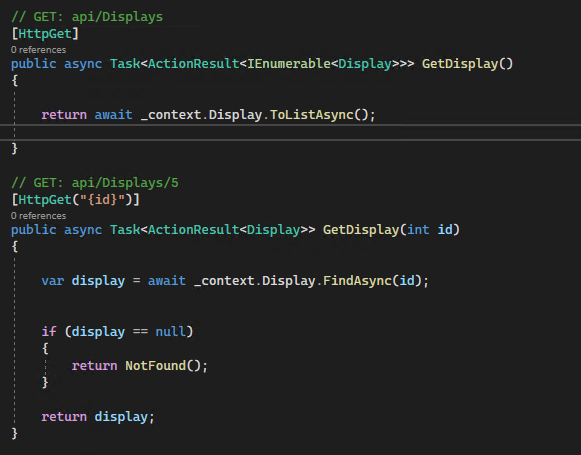Click 'int id' parameter in GetDisplay signature
Image resolution: width=581 pixels, height=455 pixels.
point(430,230)
